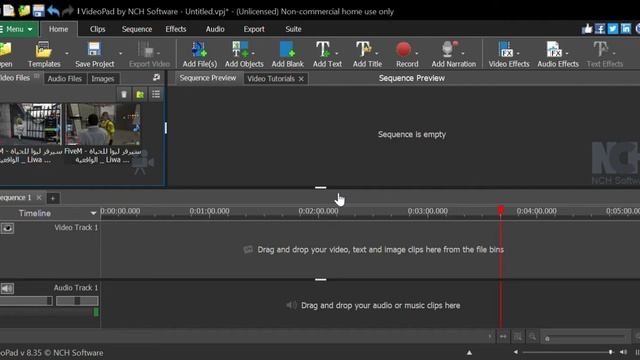Select the Home ribbon tab
This screenshot has height=360, width=640.
(58, 29)
